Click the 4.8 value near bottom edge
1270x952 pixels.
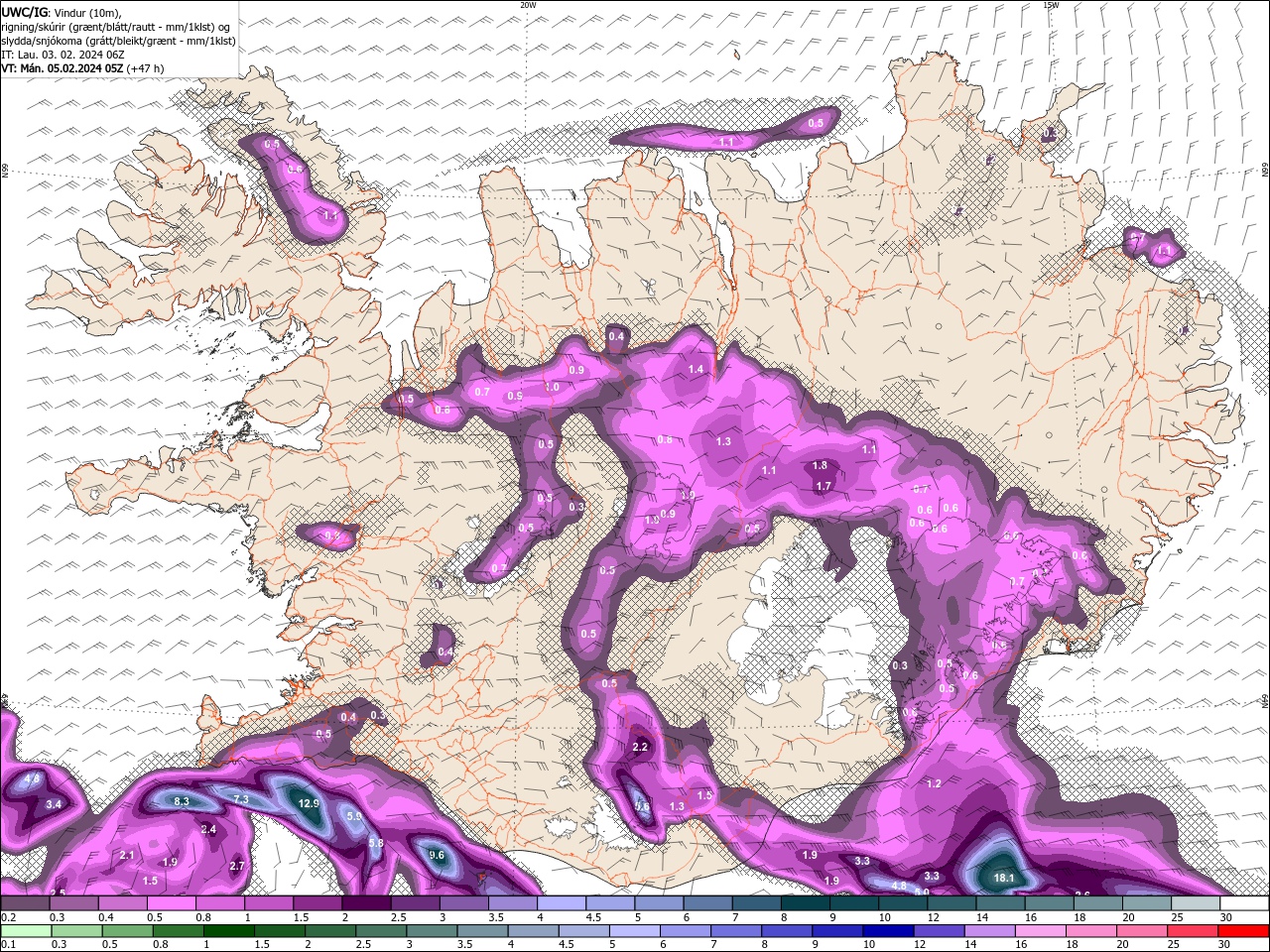900,886
